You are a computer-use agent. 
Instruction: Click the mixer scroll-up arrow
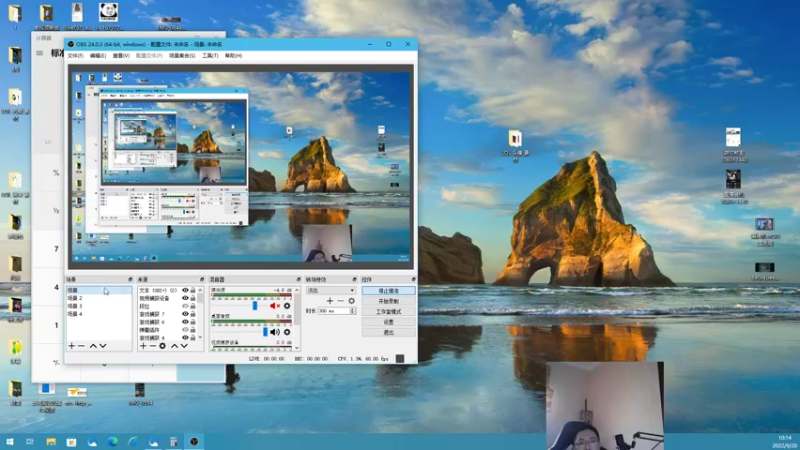(297, 290)
